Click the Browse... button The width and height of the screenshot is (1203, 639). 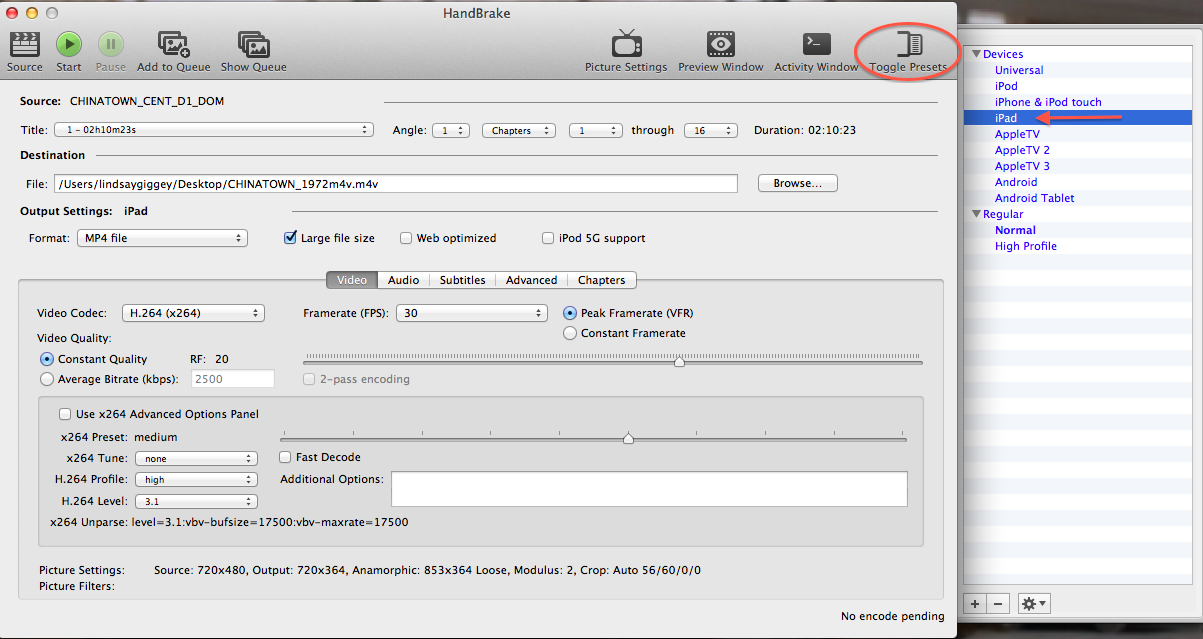[798, 183]
